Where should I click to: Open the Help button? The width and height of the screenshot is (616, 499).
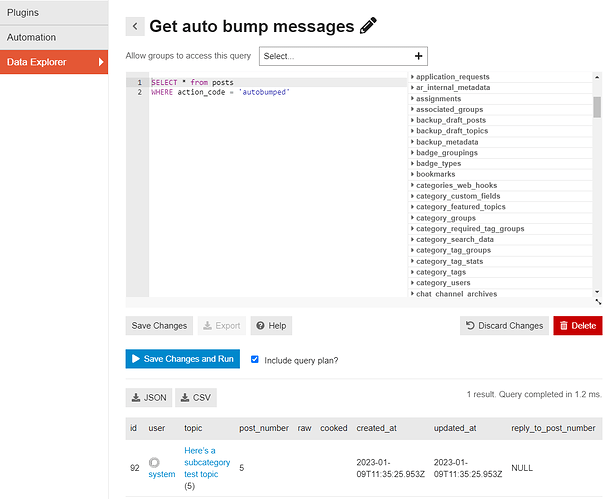tap(271, 326)
